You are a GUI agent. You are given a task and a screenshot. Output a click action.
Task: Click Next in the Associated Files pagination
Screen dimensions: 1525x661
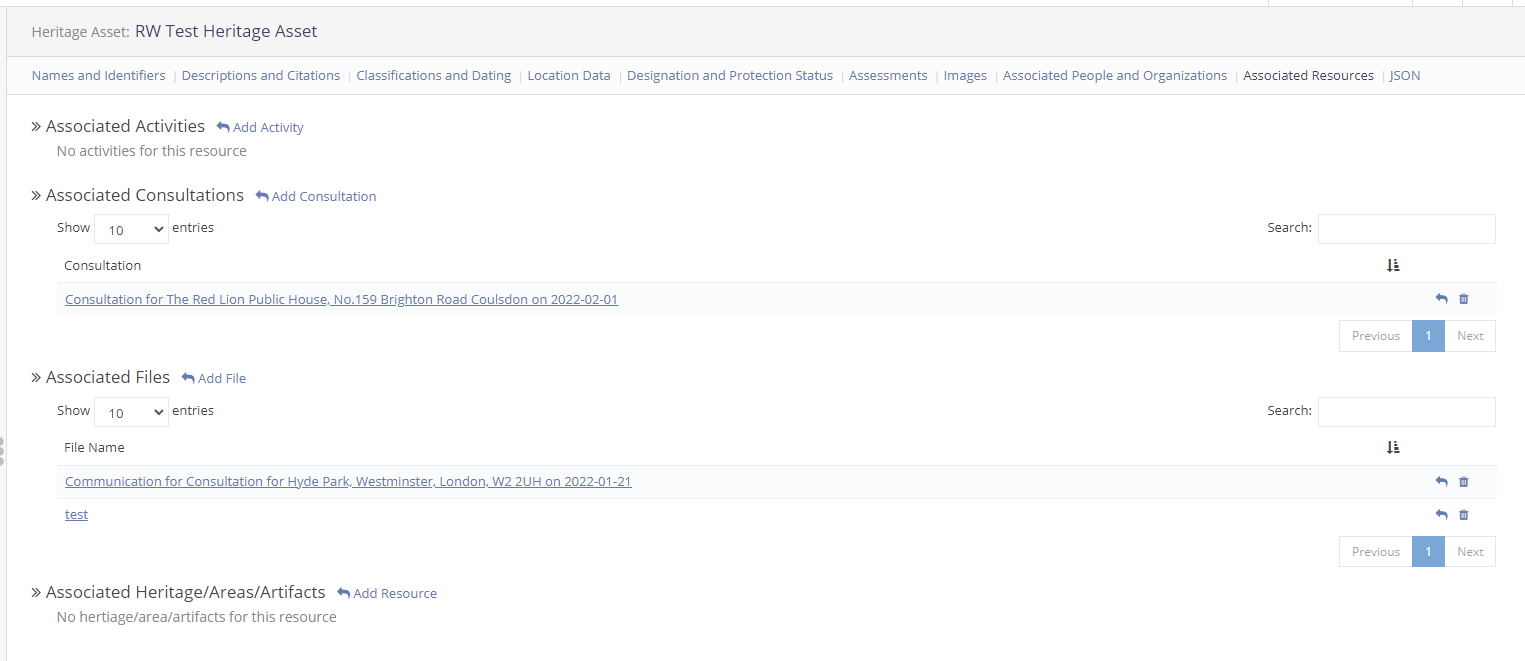[x=1470, y=551]
